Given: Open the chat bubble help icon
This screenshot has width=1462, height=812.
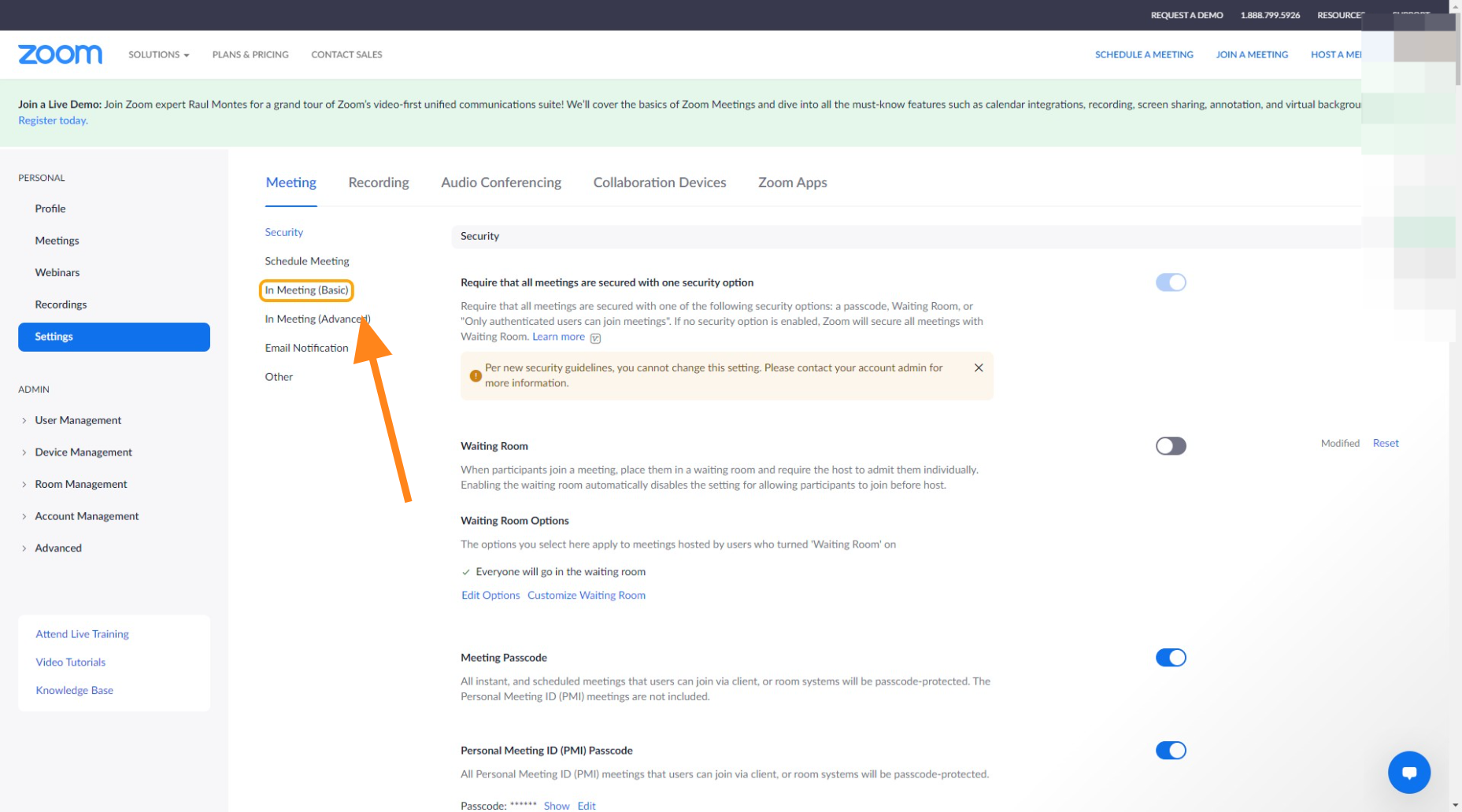Looking at the screenshot, I should (1408, 772).
